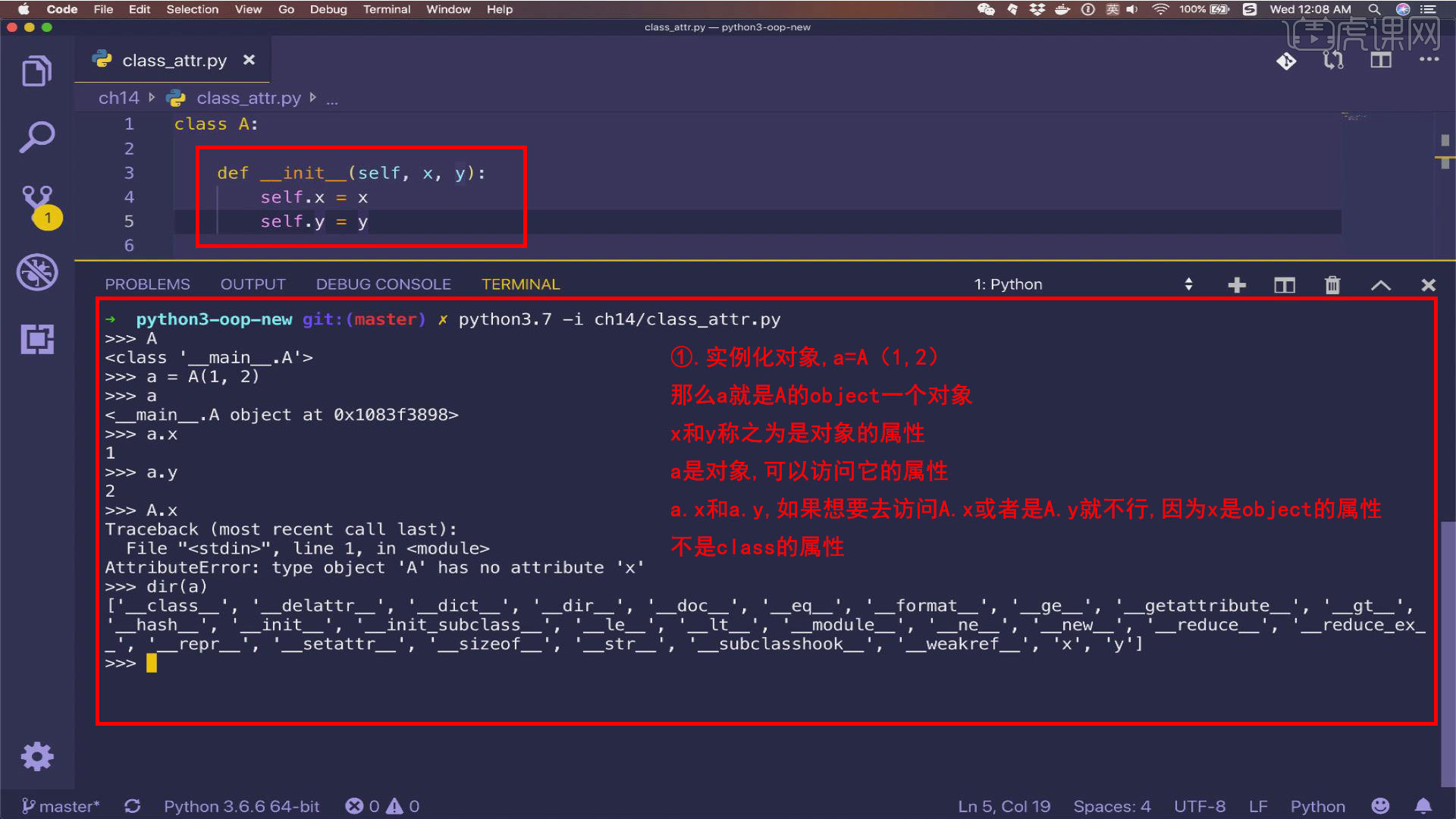This screenshot has width=1456, height=819.
Task: Open the Search panel
Action: pyautogui.click(x=36, y=135)
